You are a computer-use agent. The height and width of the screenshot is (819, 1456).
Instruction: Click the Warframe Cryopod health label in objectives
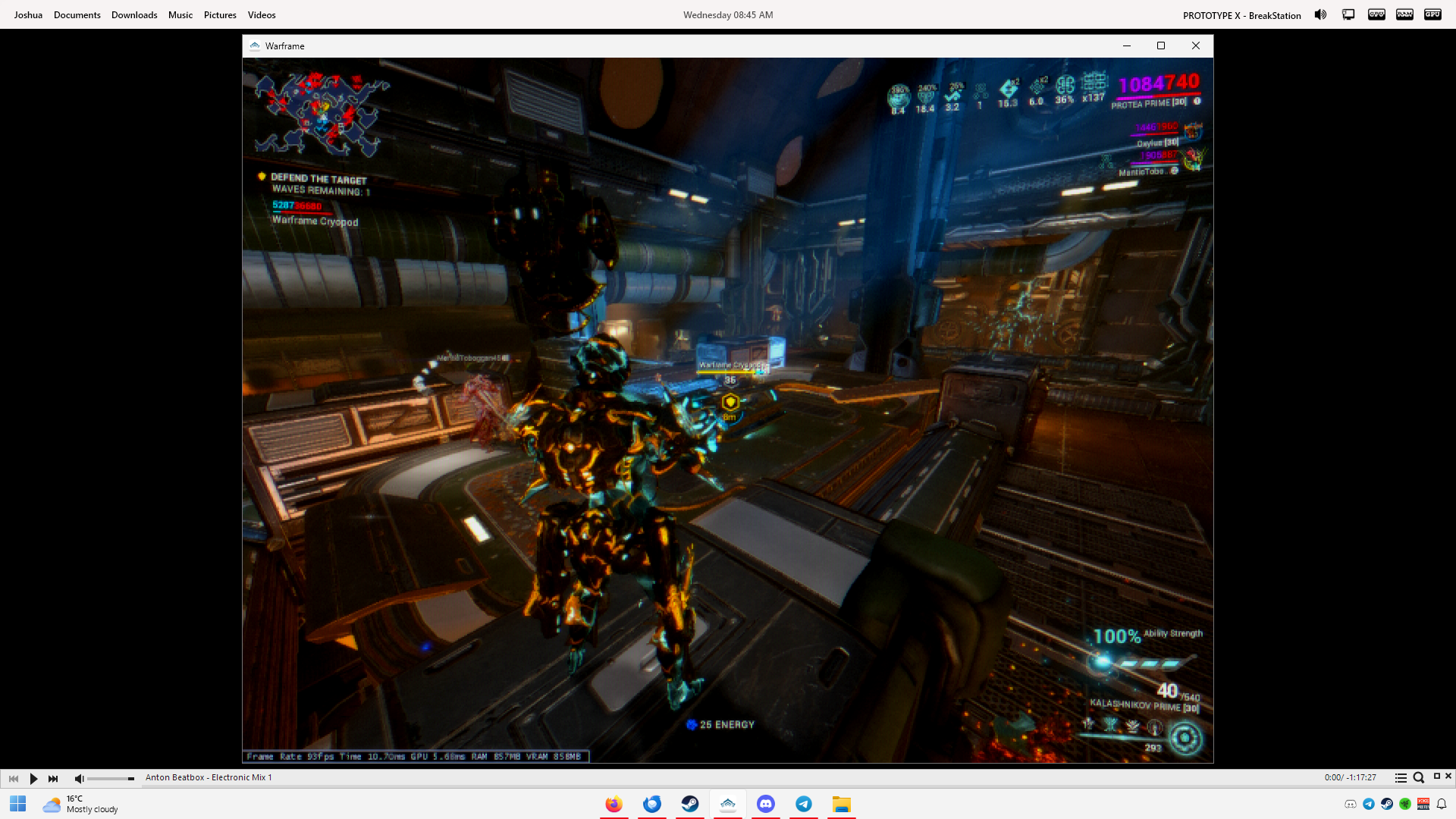315,221
